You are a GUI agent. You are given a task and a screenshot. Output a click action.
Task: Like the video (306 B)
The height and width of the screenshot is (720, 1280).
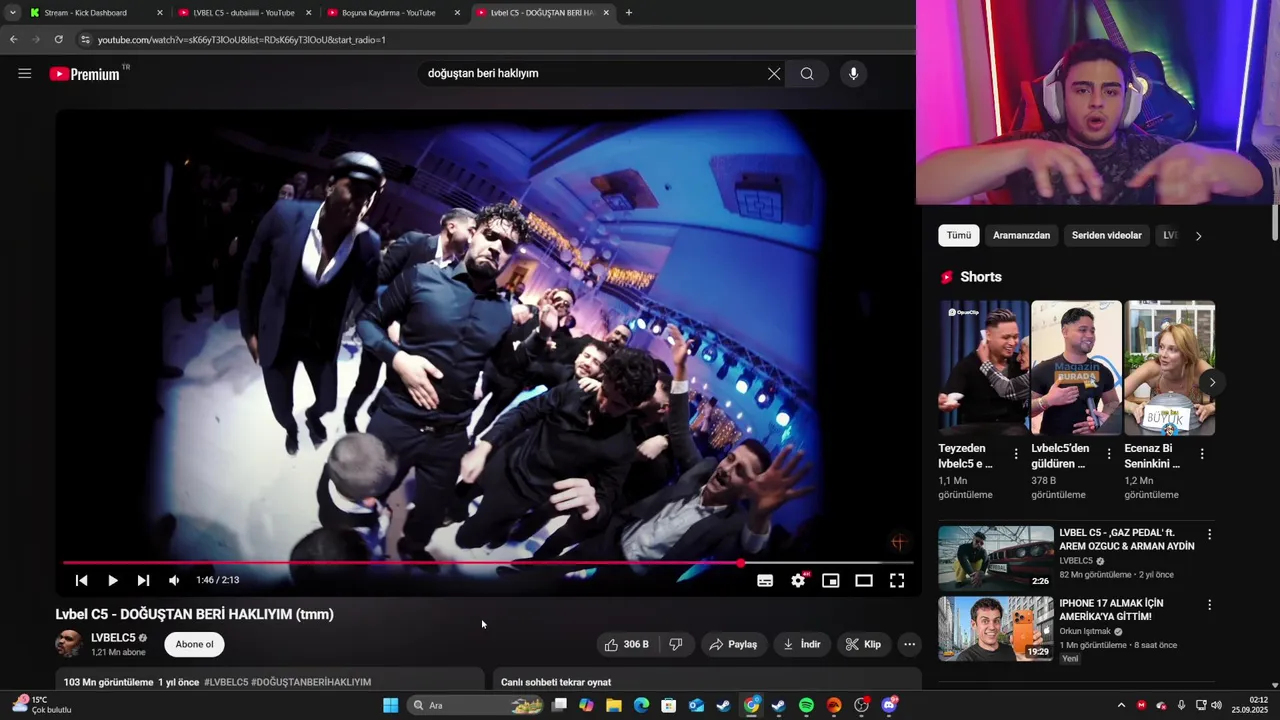point(627,644)
